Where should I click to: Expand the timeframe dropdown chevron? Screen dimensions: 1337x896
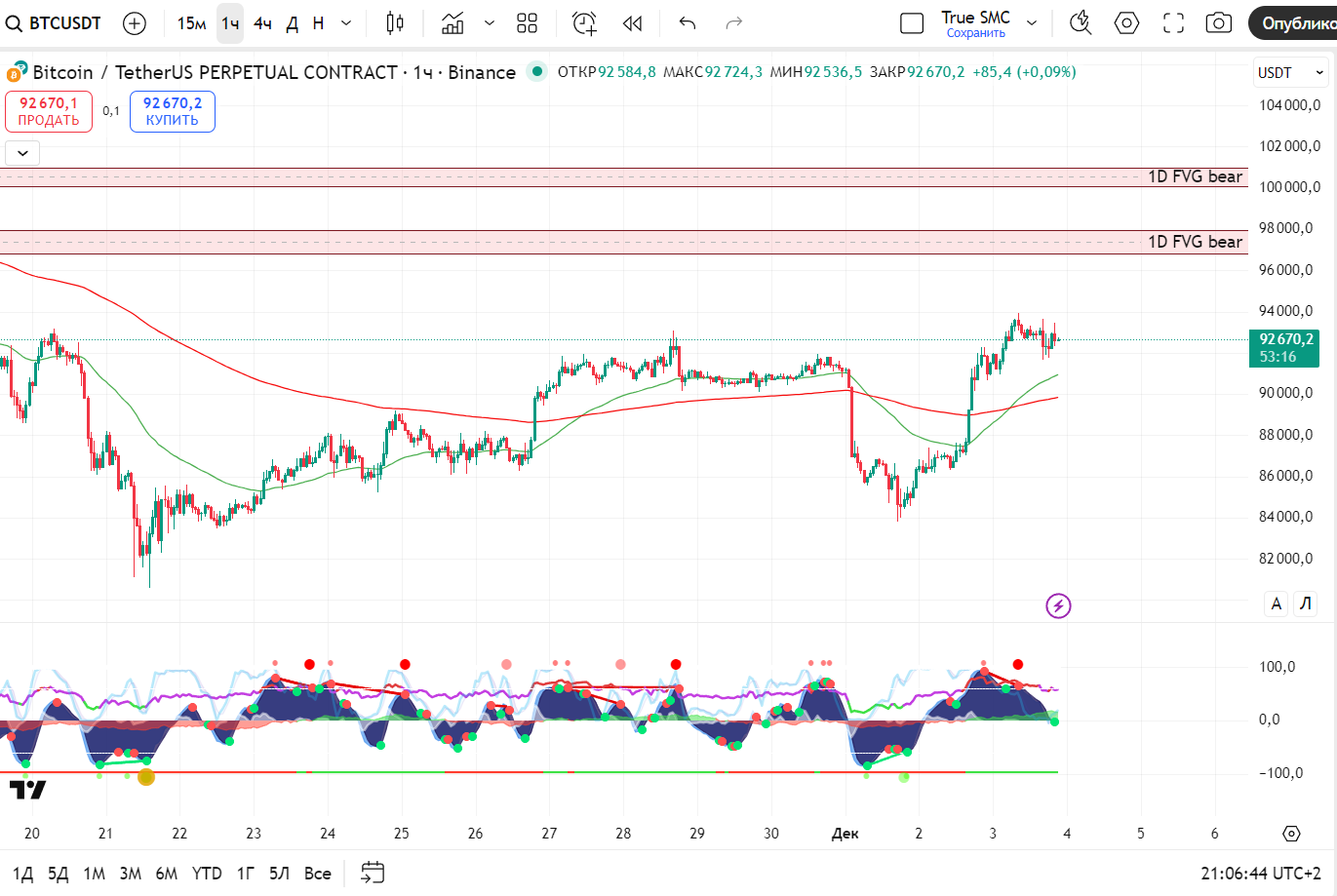(344, 22)
